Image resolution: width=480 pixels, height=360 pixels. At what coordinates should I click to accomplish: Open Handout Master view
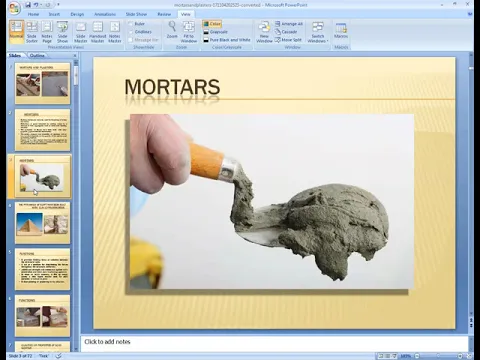[x=98, y=32]
